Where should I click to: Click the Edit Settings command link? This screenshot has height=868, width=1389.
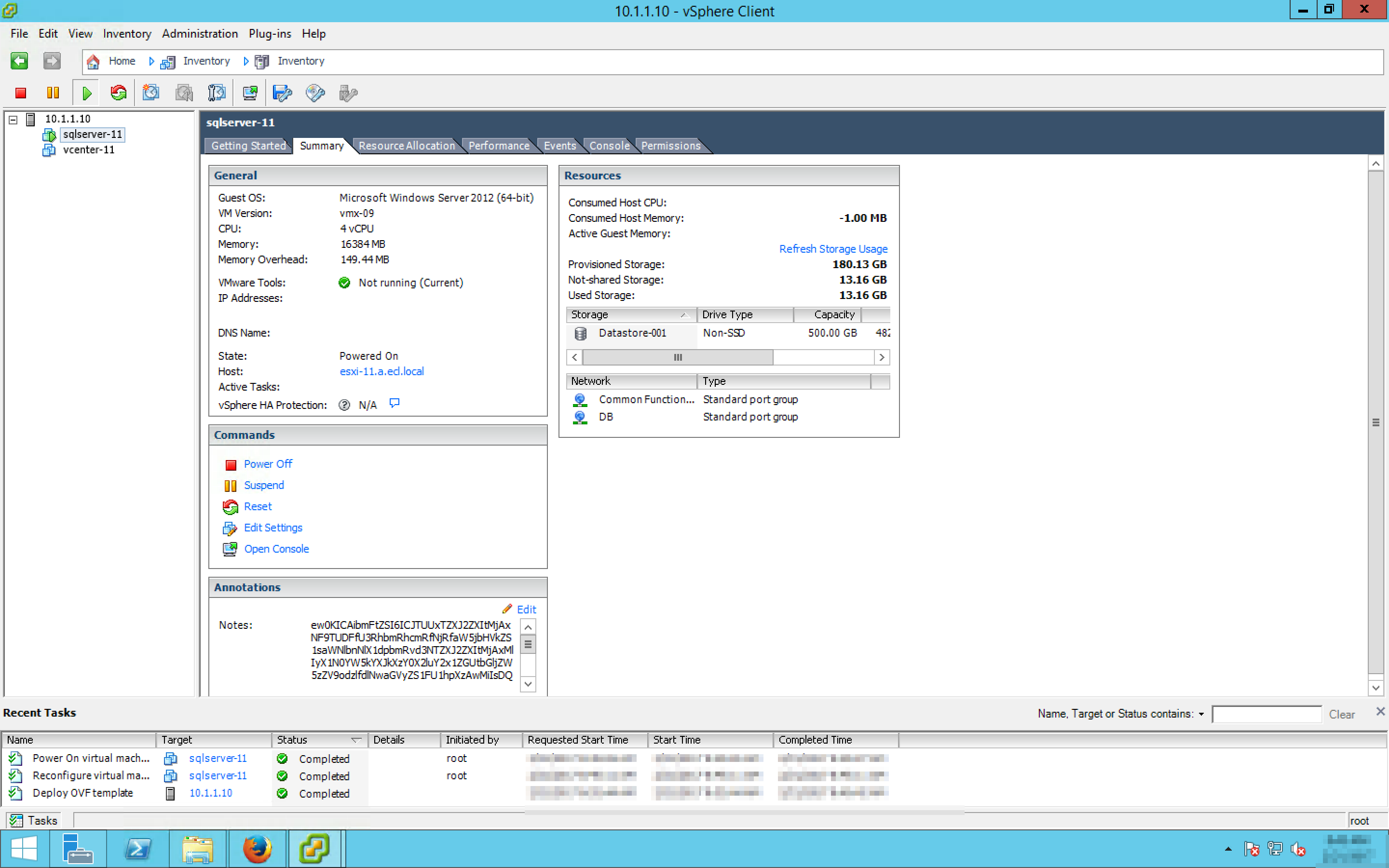pyautogui.click(x=272, y=528)
